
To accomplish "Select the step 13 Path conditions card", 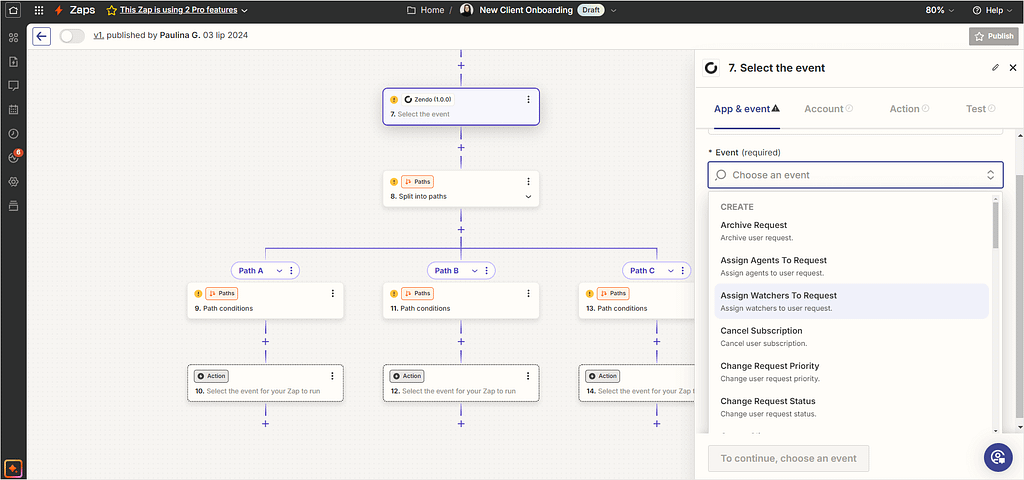I will click(x=637, y=300).
